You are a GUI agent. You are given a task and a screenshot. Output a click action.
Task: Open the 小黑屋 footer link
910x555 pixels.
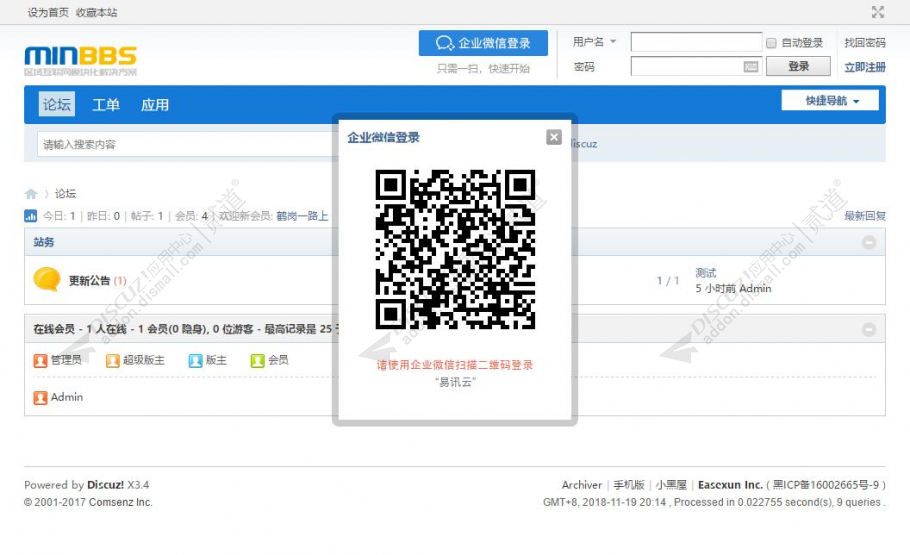pyautogui.click(x=671, y=485)
